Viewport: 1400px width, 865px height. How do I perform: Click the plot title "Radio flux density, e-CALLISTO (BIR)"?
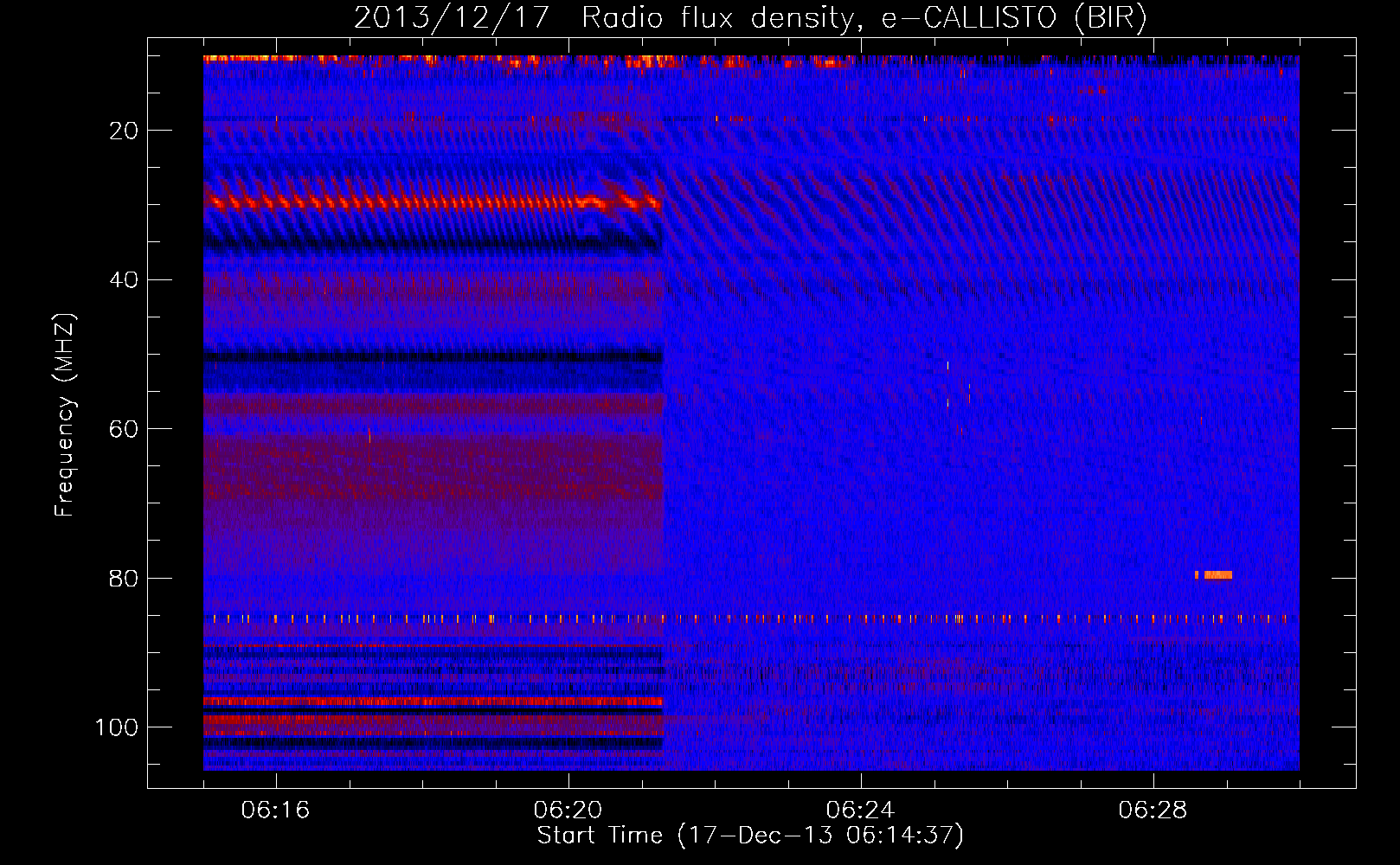tap(864, 18)
